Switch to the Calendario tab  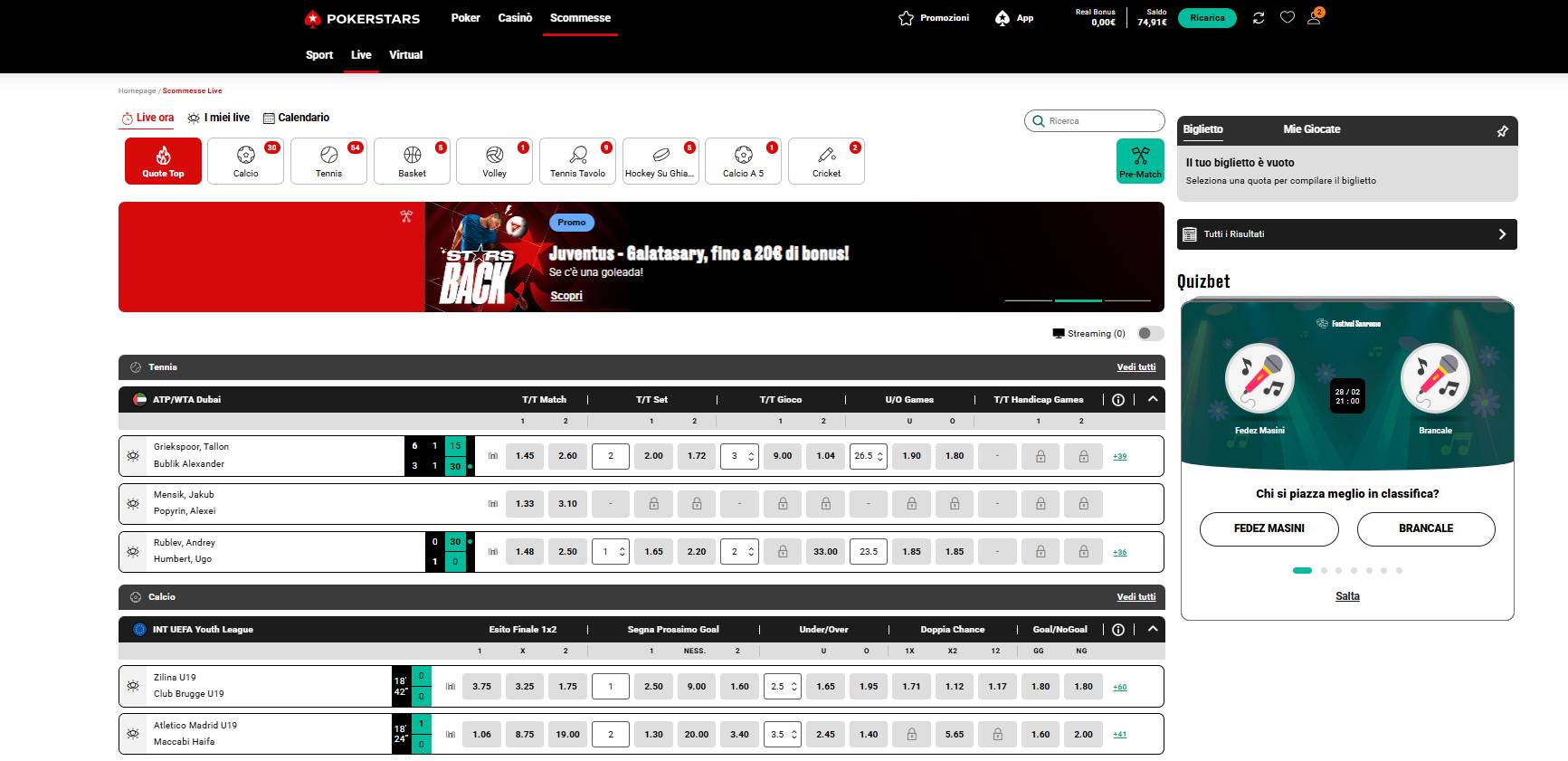tap(296, 118)
